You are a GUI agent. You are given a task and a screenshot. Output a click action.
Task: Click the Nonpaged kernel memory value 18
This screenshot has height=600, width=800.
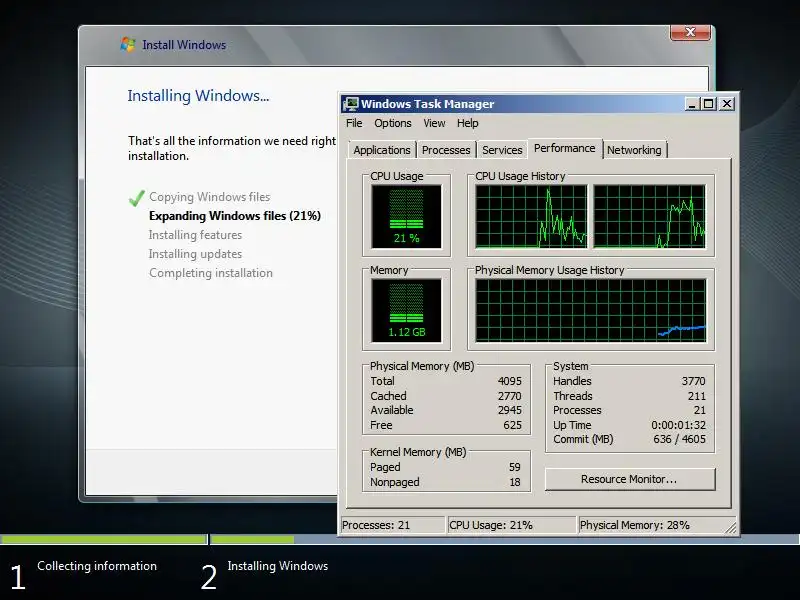pos(515,482)
